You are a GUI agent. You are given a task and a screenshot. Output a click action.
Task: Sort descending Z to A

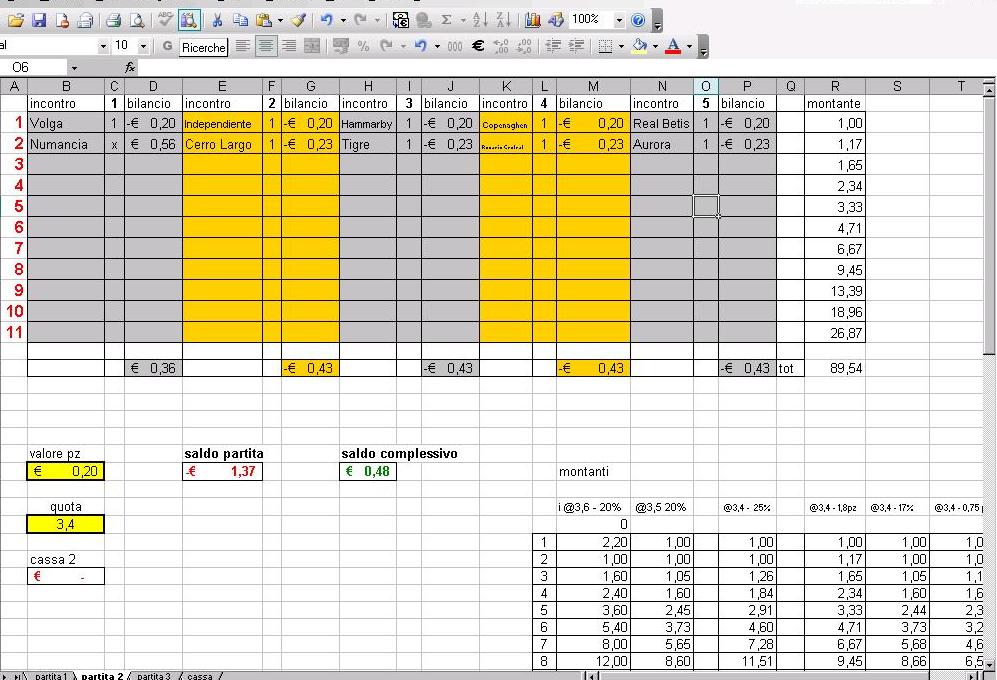pyautogui.click(x=504, y=20)
